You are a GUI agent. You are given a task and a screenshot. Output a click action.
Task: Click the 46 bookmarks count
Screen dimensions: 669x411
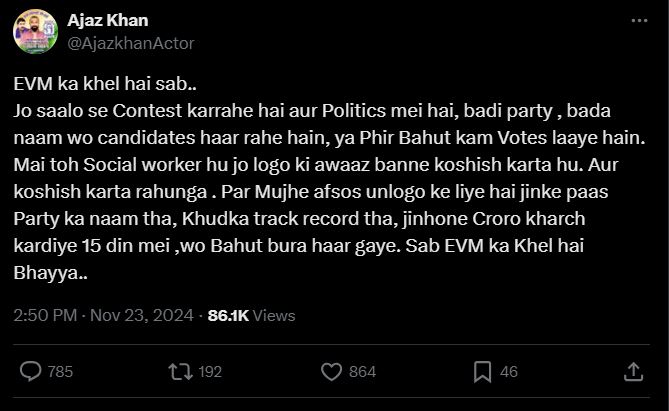(509, 371)
